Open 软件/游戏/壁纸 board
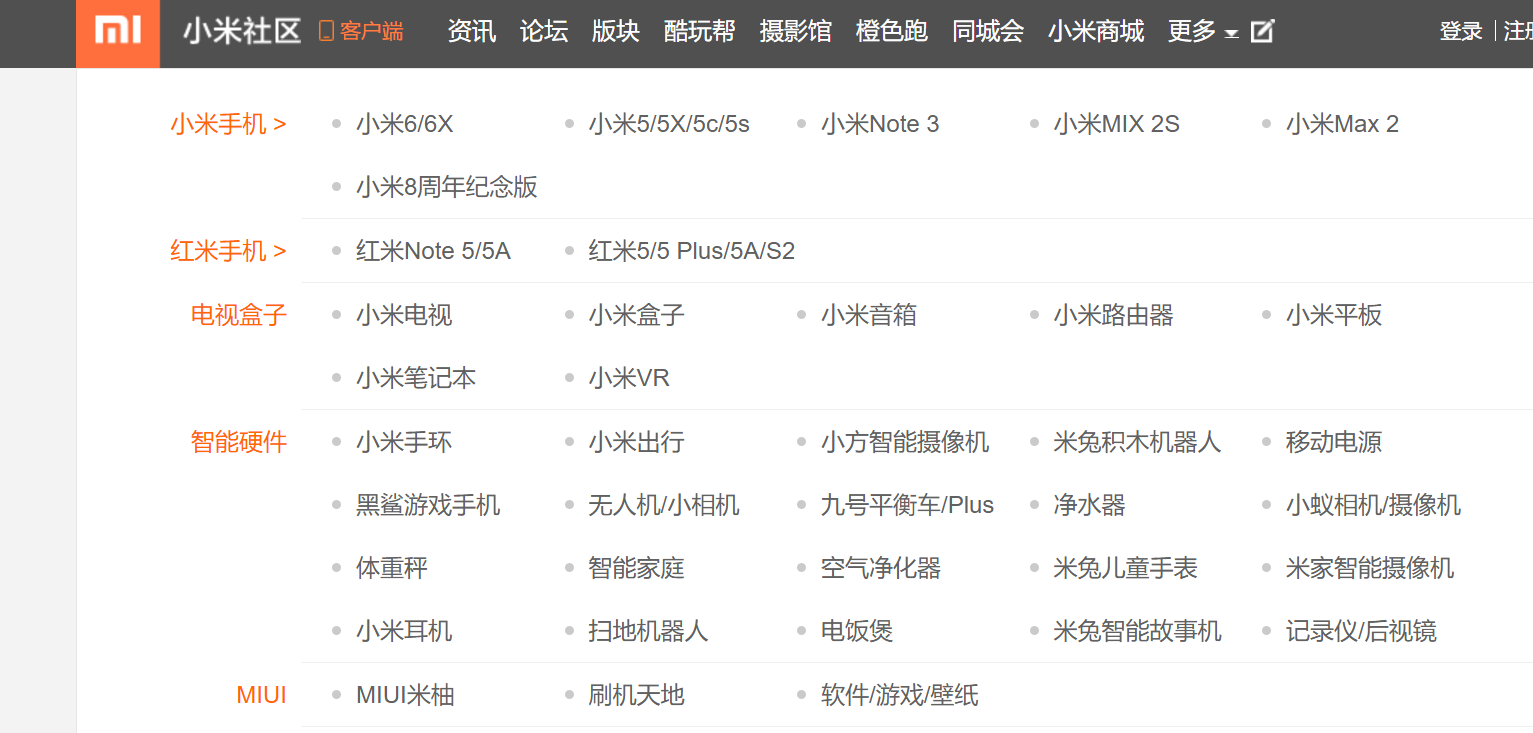 pos(900,695)
